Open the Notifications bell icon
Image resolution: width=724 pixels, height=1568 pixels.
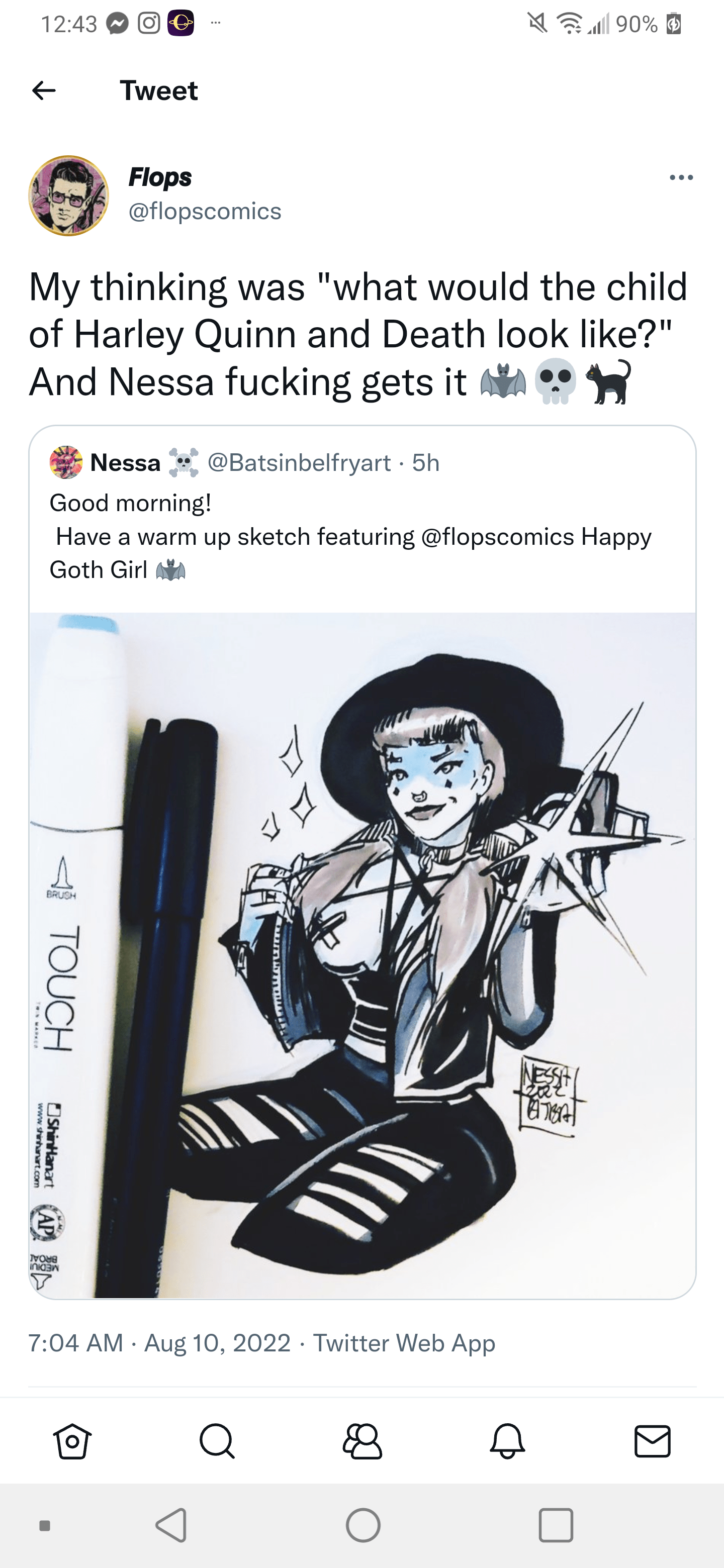pos(507,1441)
